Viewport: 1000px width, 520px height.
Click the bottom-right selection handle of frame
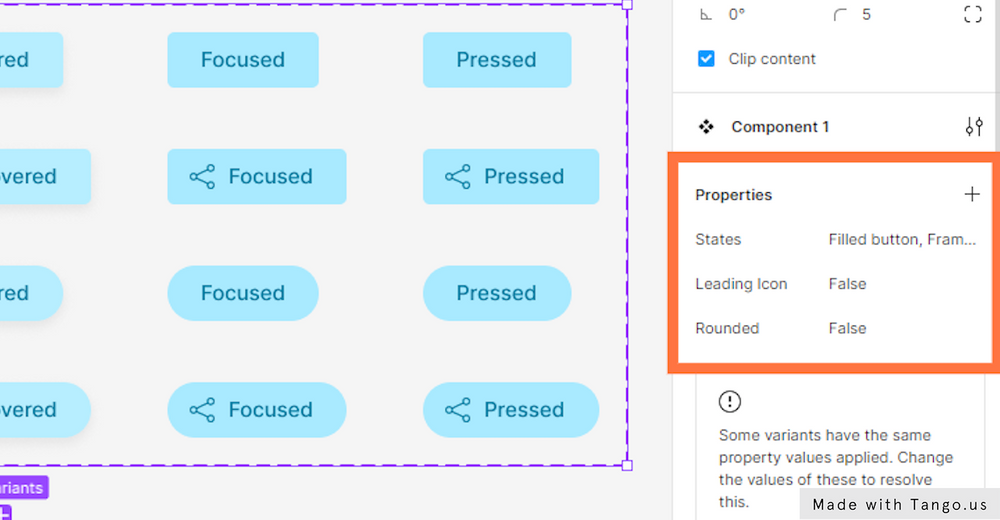click(627, 465)
